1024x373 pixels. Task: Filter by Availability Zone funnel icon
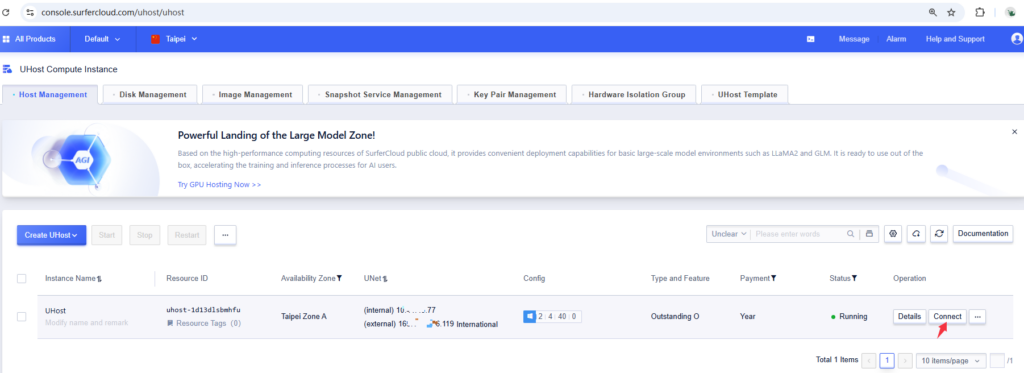coord(340,278)
